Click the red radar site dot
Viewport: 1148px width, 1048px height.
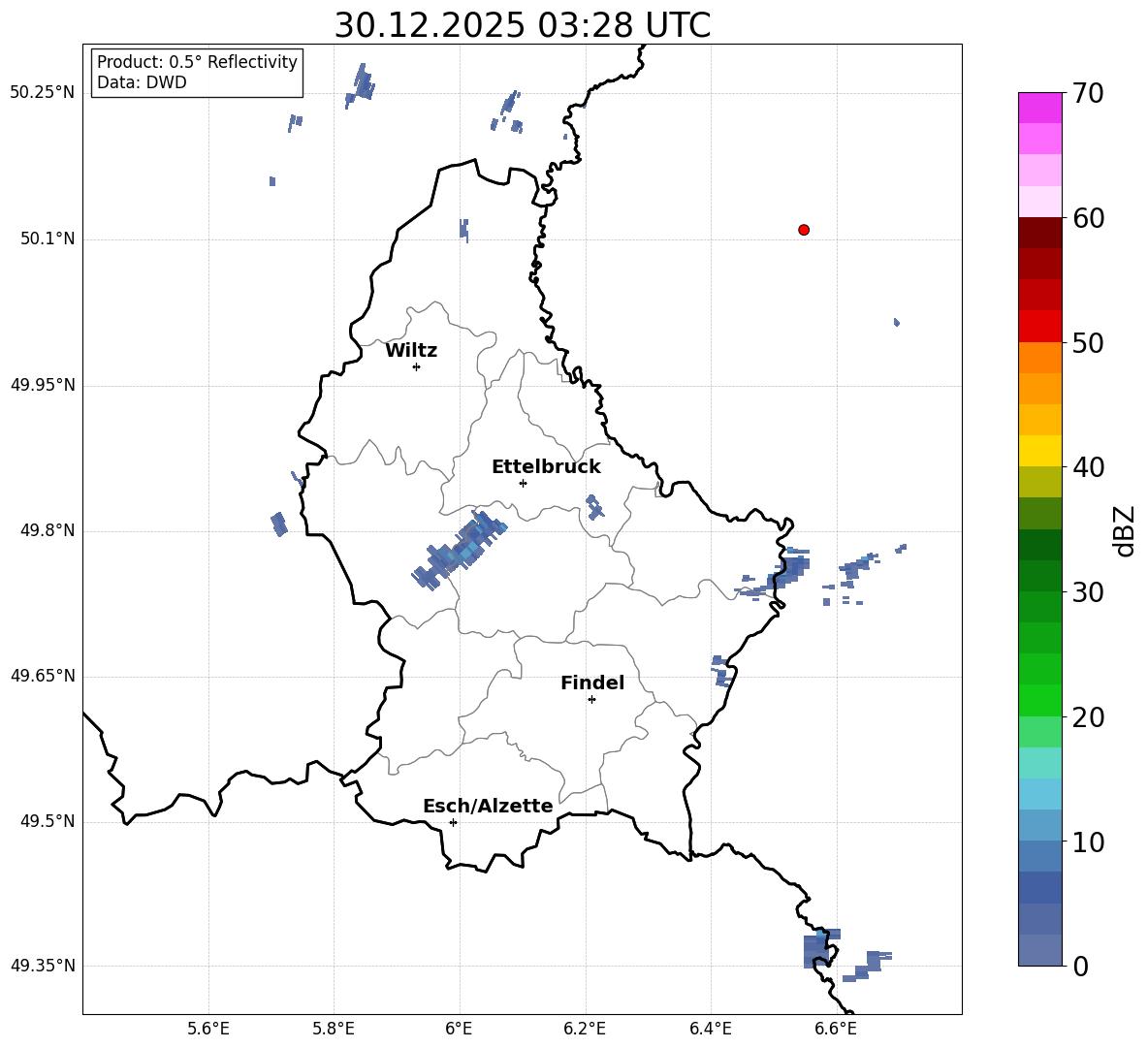point(804,230)
